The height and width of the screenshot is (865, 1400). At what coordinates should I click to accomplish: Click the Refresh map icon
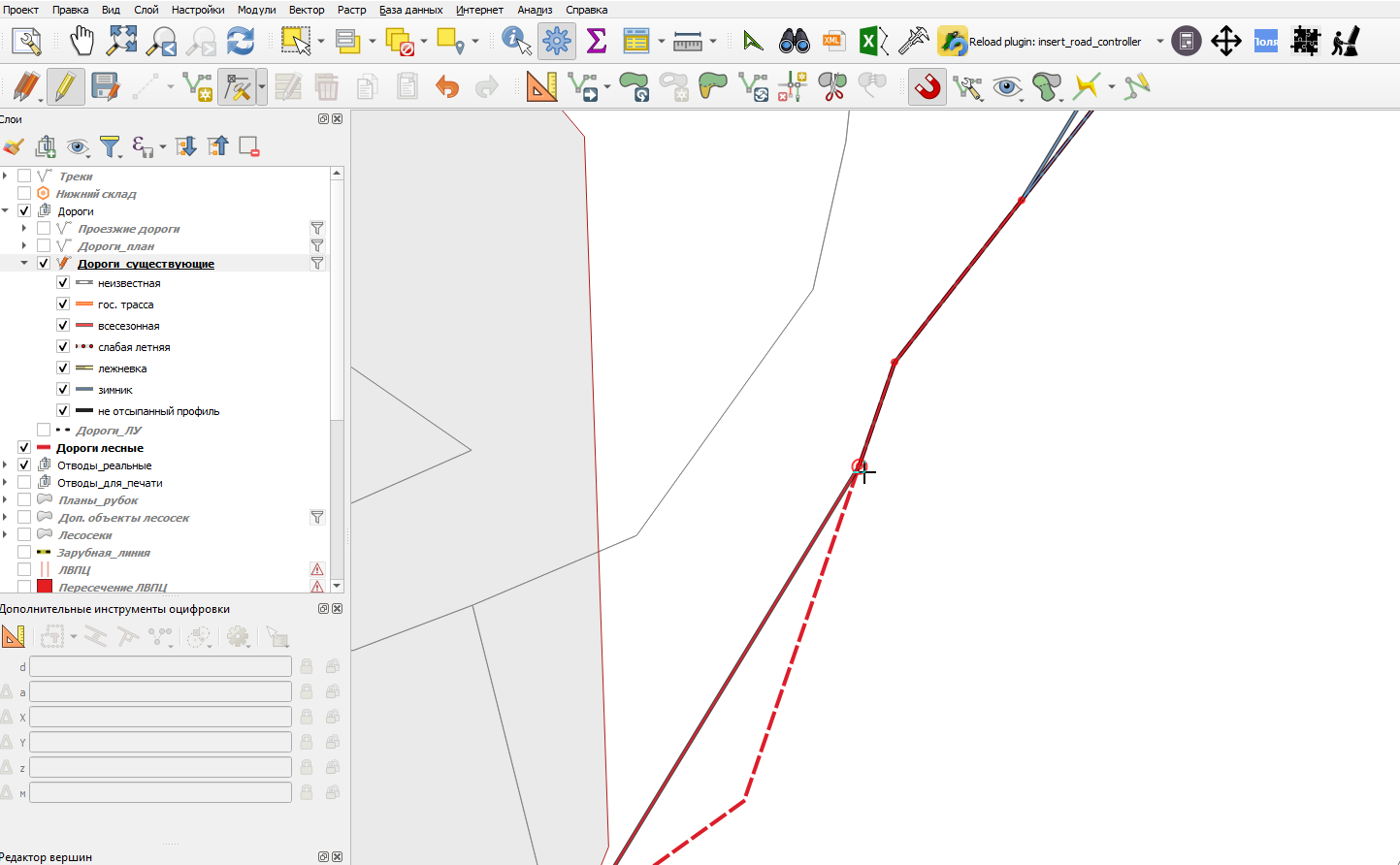pos(240,41)
